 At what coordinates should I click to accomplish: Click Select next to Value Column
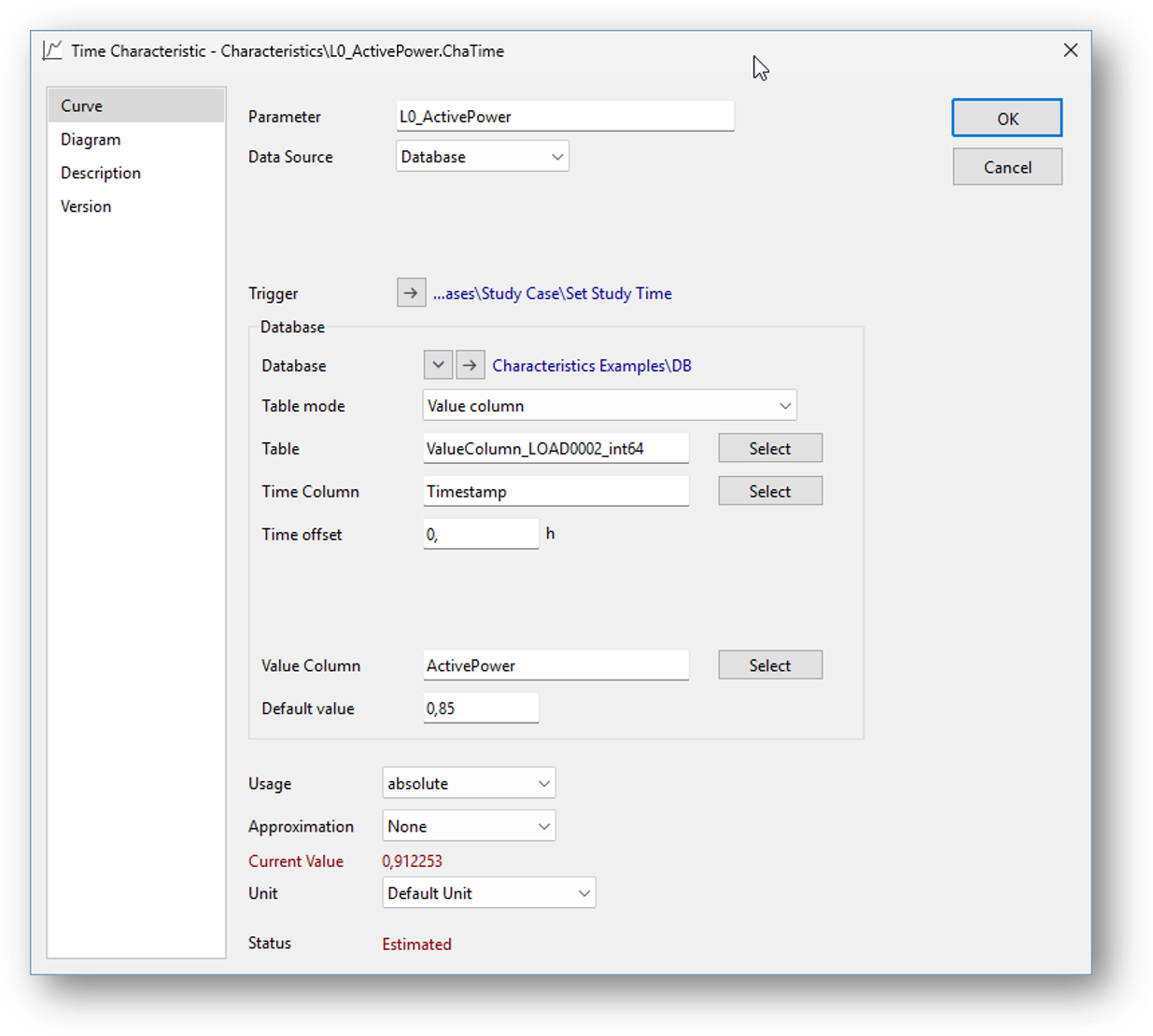pos(769,665)
